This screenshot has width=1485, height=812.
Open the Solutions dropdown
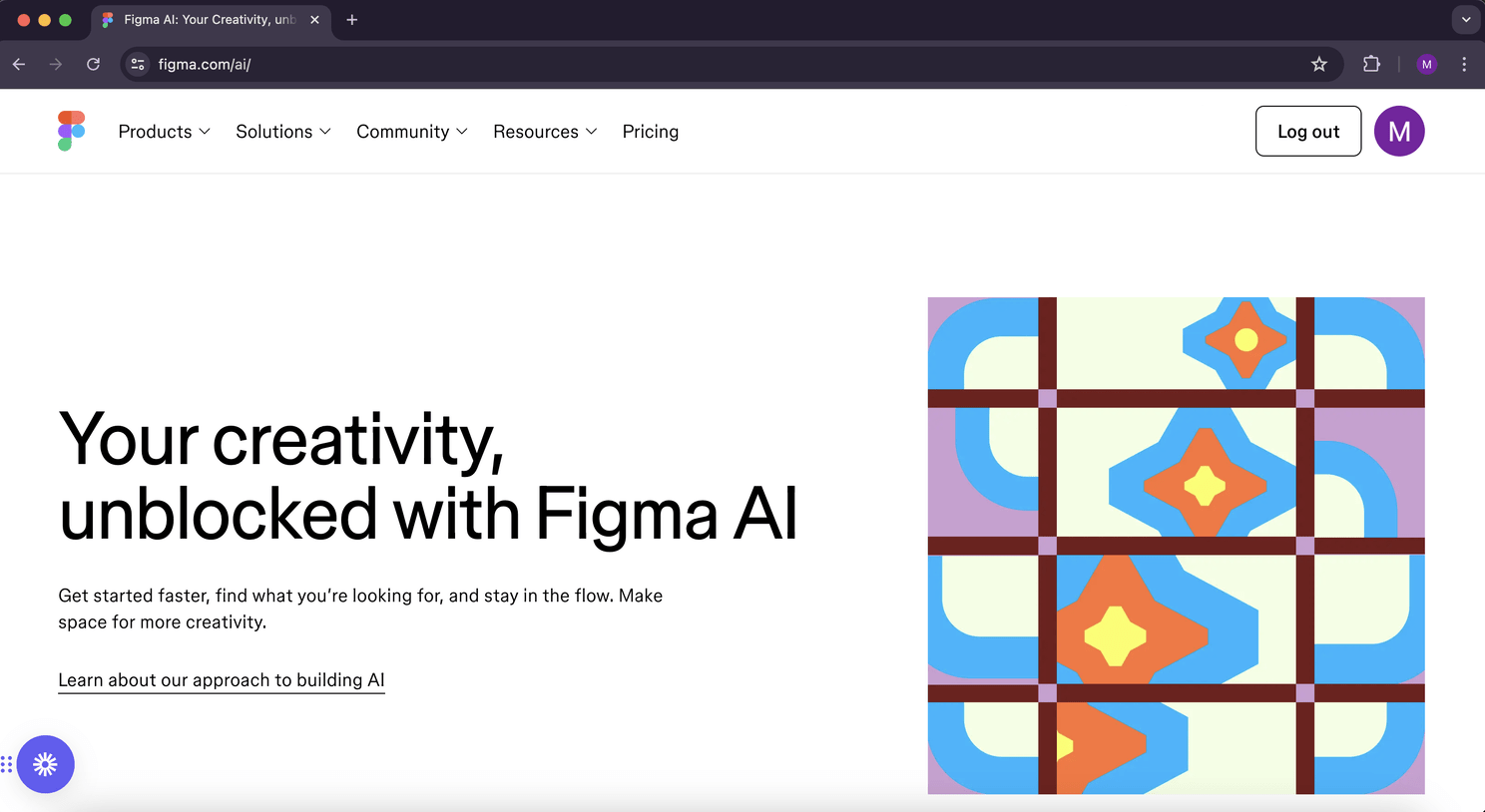(x=282, y=131)
